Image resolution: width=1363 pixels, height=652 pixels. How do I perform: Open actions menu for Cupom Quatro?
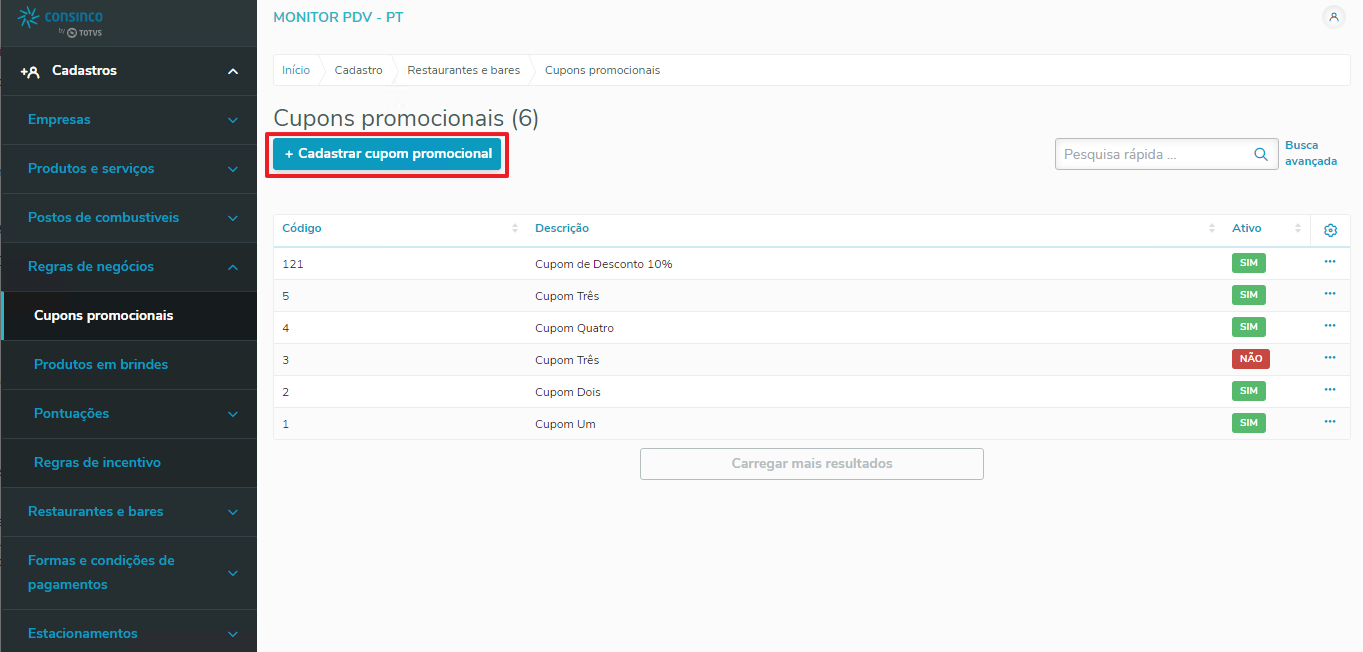click(1330, 326)
